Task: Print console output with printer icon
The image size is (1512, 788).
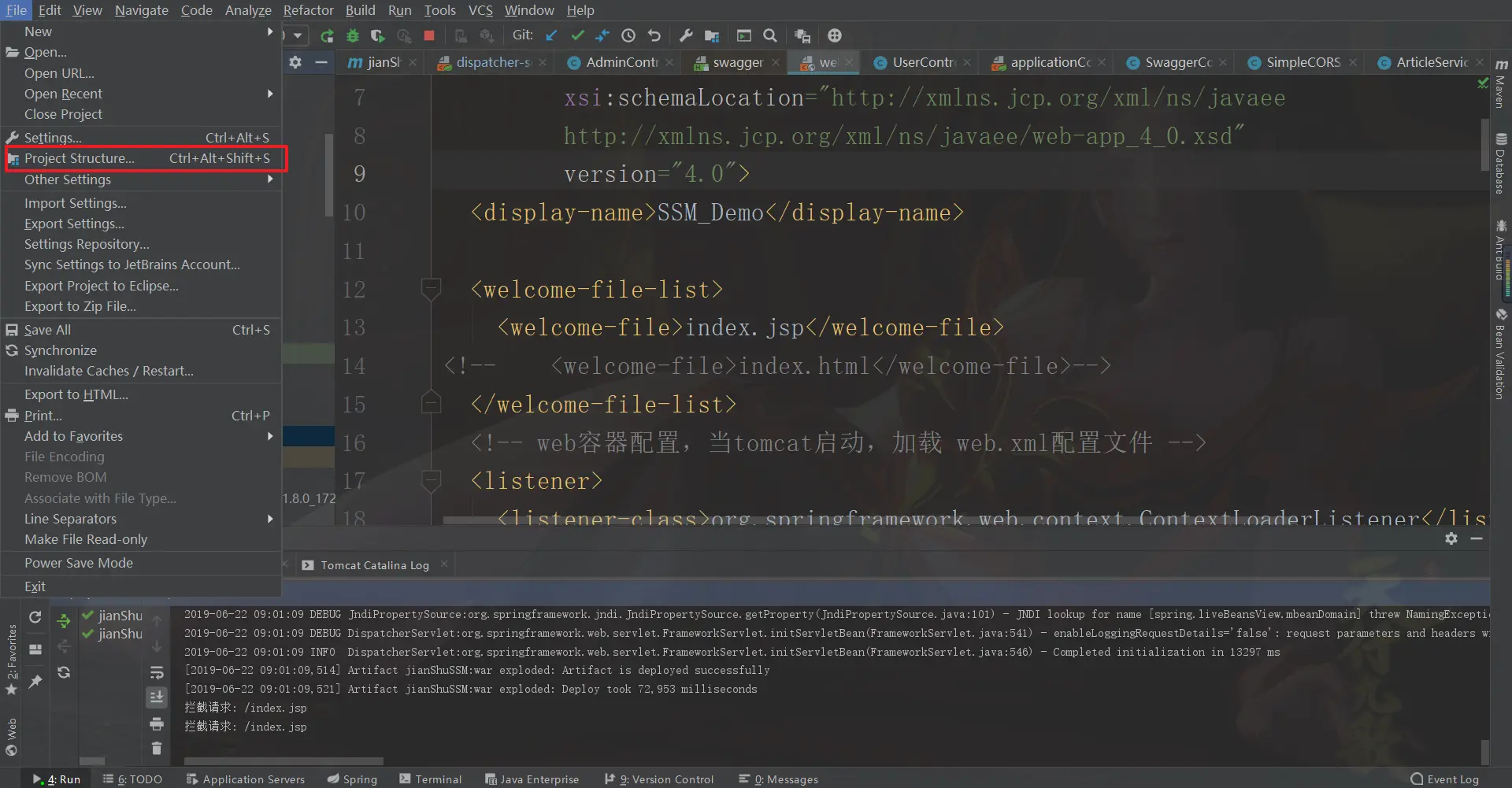Action: (157, 723)
